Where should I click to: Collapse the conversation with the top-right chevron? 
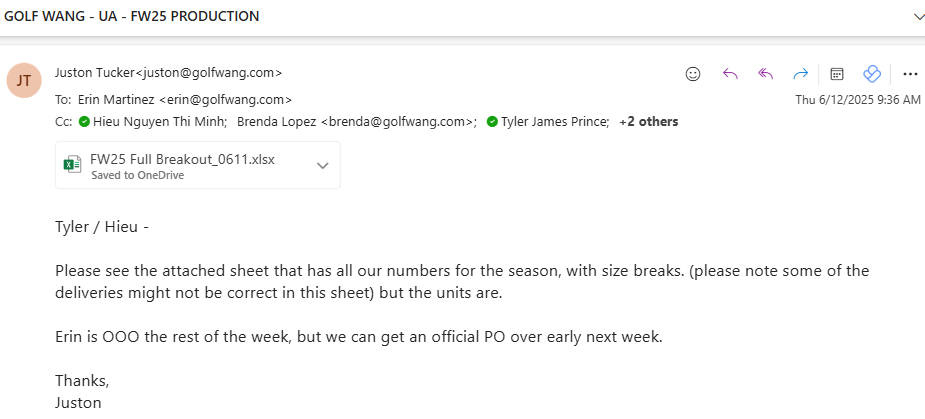(x=918, y=16)
